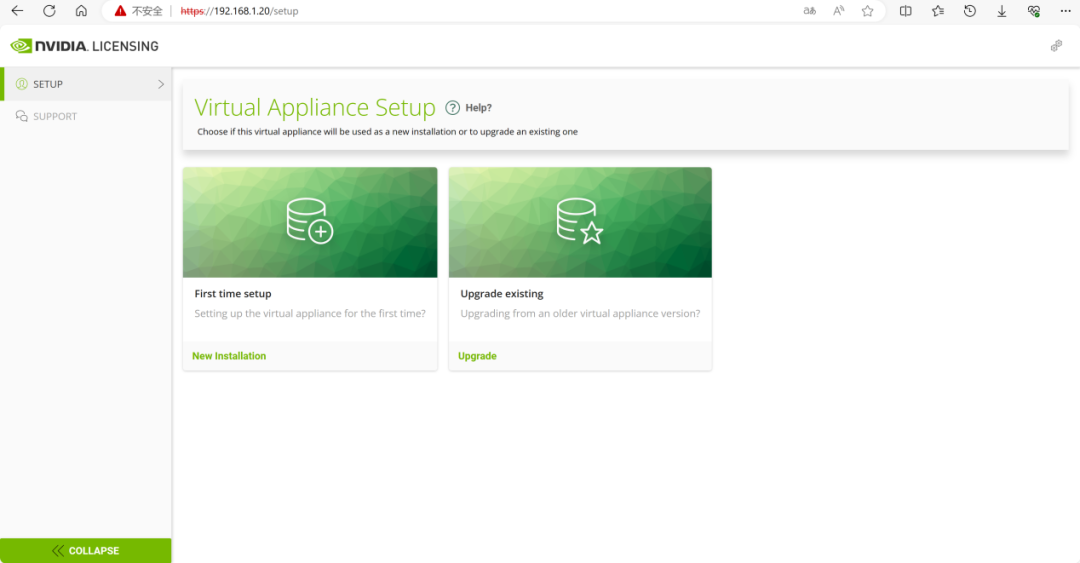Open the favorites list icon
This screenshot has width=1080, height=563.
(x=938, y=11)
